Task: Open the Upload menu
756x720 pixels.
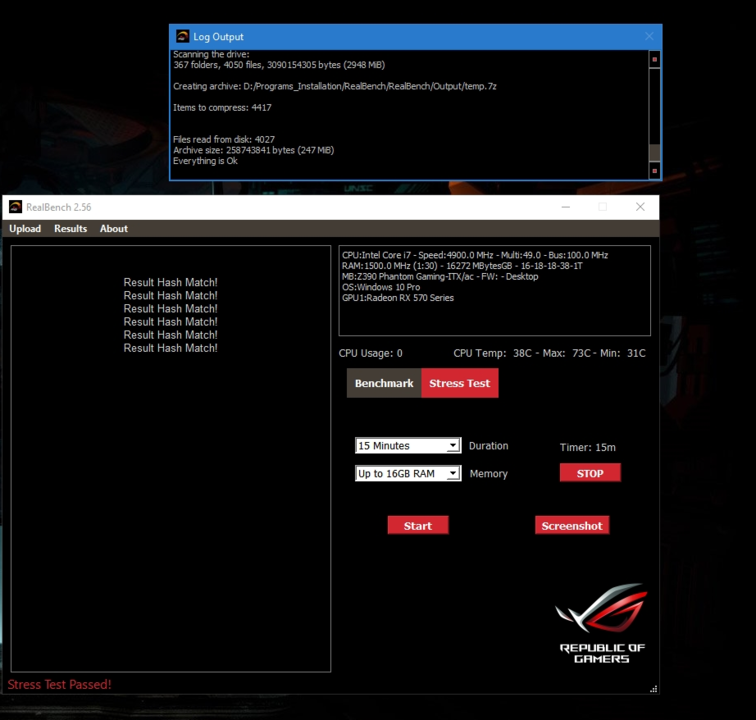Action: click(x=25, y=229)
